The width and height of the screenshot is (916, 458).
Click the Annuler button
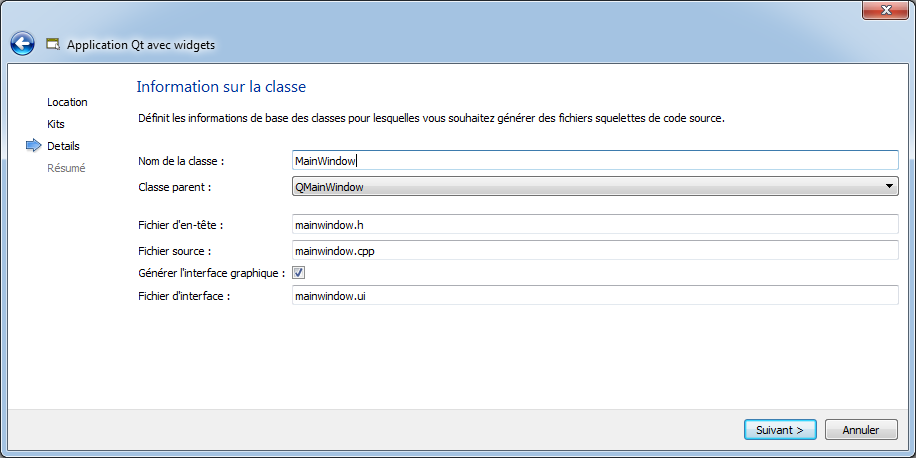[x=861, y=430]
